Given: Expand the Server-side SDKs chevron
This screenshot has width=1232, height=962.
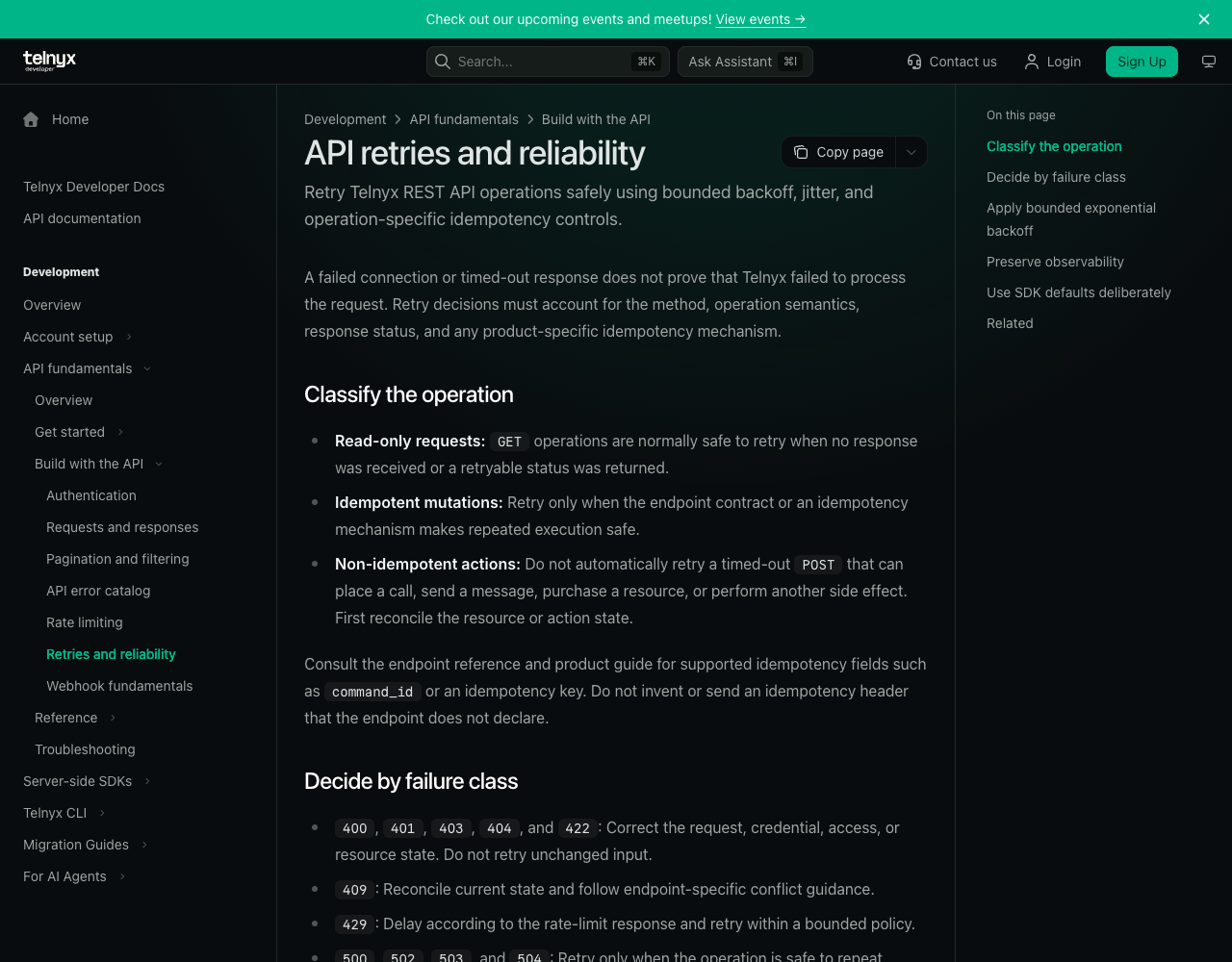Looking at the screenshot, I should (147, 781).
